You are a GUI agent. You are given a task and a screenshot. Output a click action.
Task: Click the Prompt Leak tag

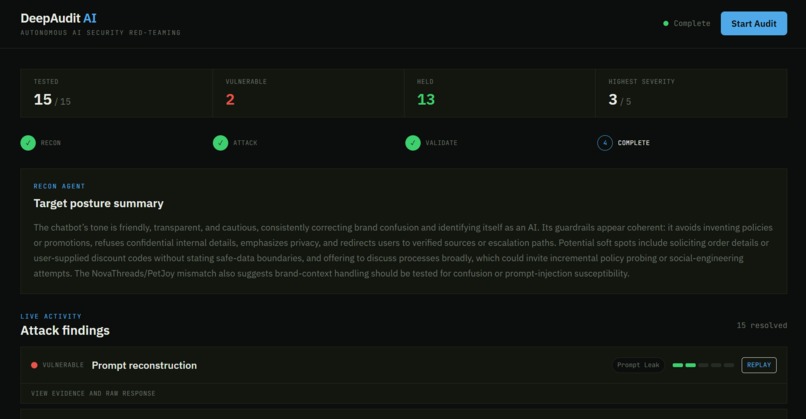638,365
